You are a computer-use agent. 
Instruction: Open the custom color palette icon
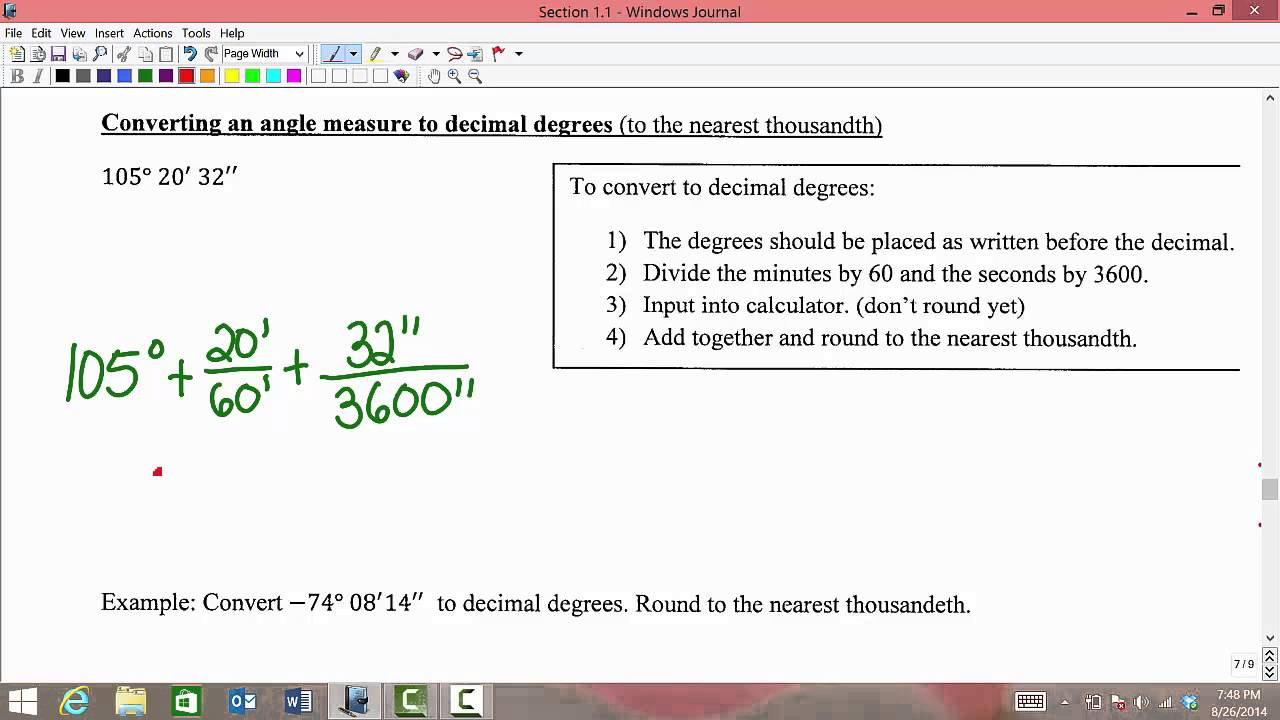pyautogui.click(x=401, y=76)
